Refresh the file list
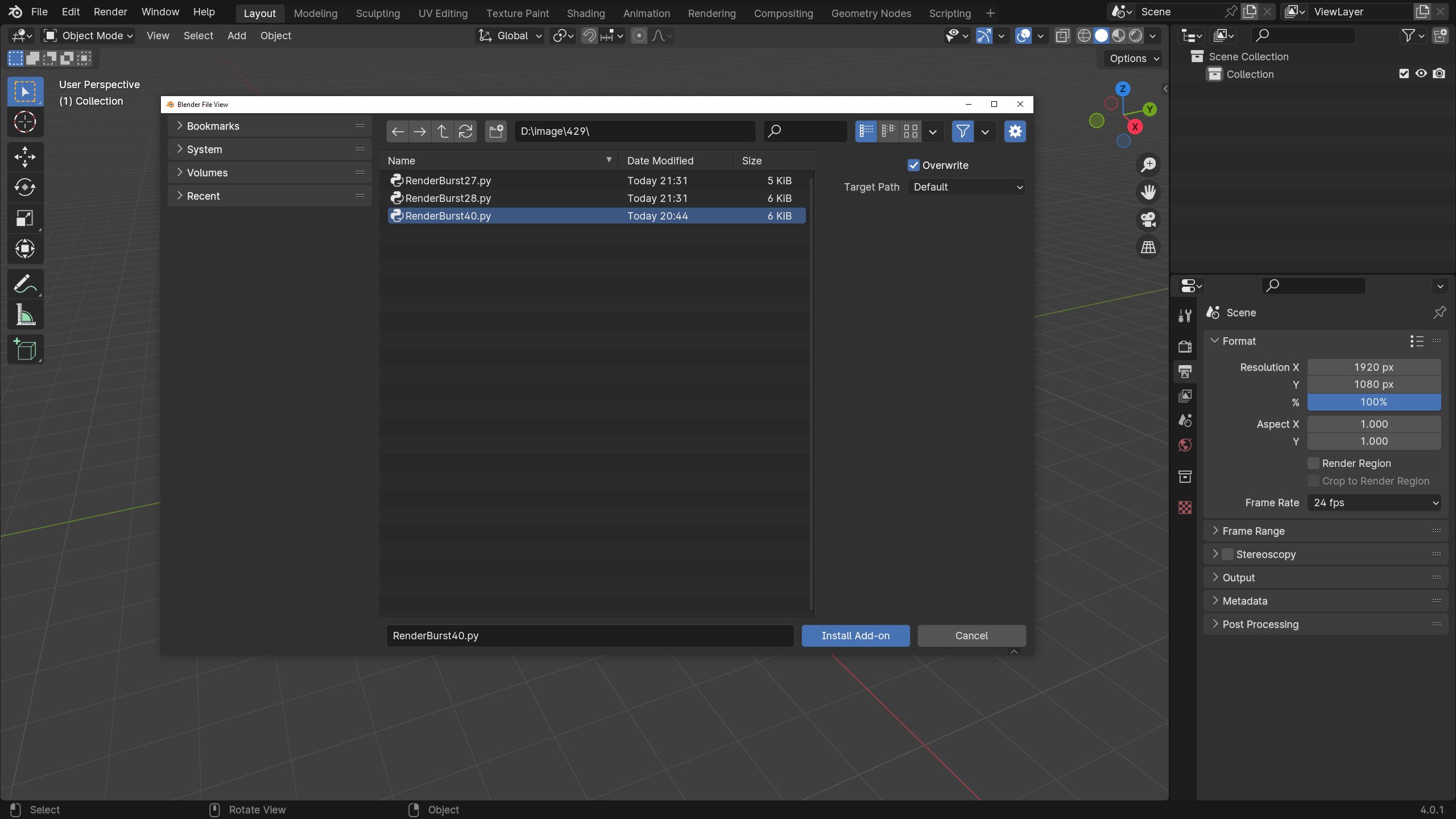The width and height of the screenshot is (1456, 819). tap(465, 131)
